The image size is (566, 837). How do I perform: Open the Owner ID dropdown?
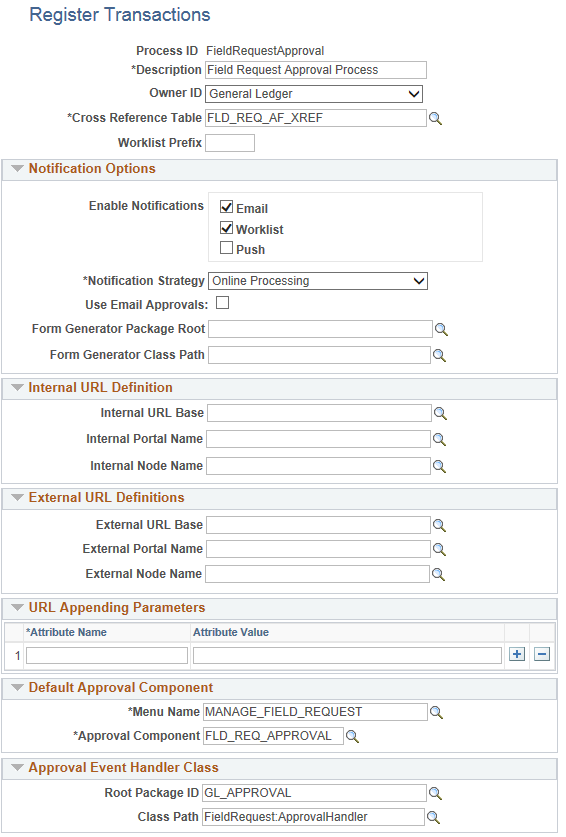point(314,94)
